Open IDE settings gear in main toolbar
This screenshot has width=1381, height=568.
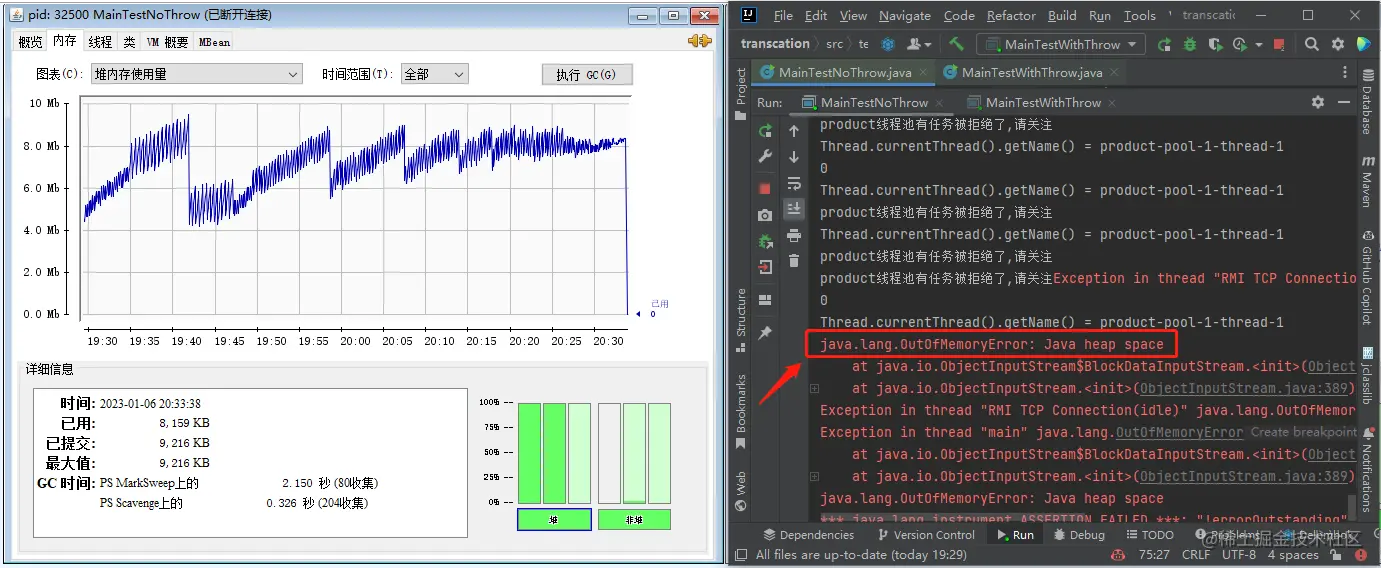(x=1337, y=44)
